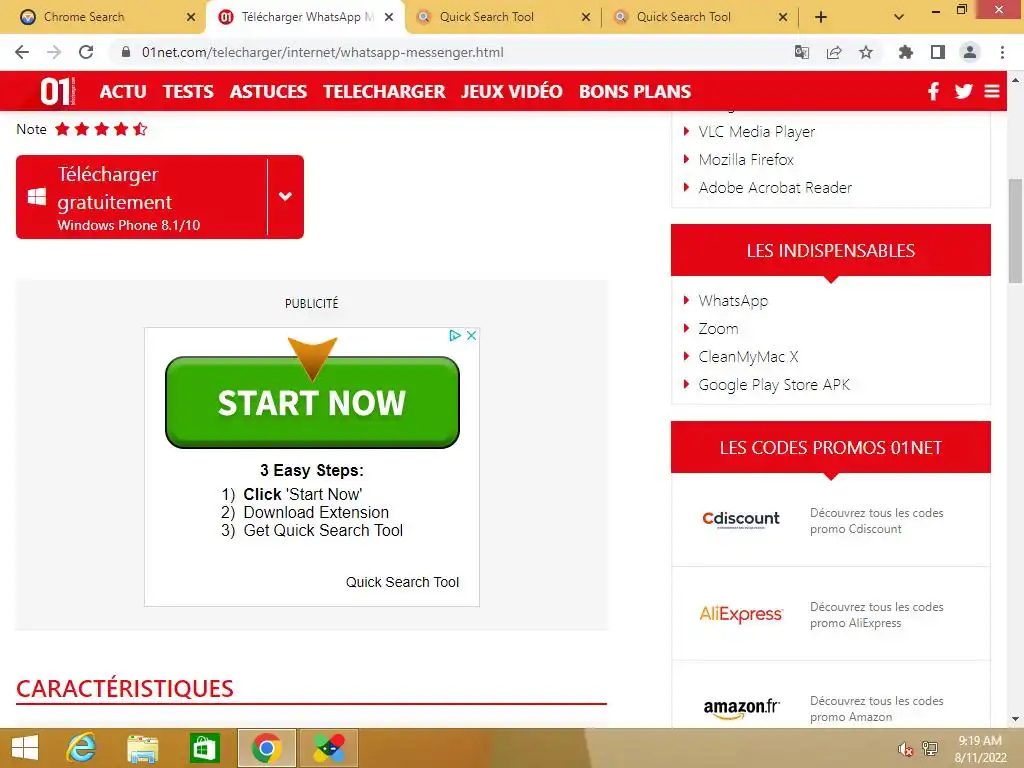Open Cdiscount promo codes logo
This screenshot has height=768, width=1024.
pos(741,519)
